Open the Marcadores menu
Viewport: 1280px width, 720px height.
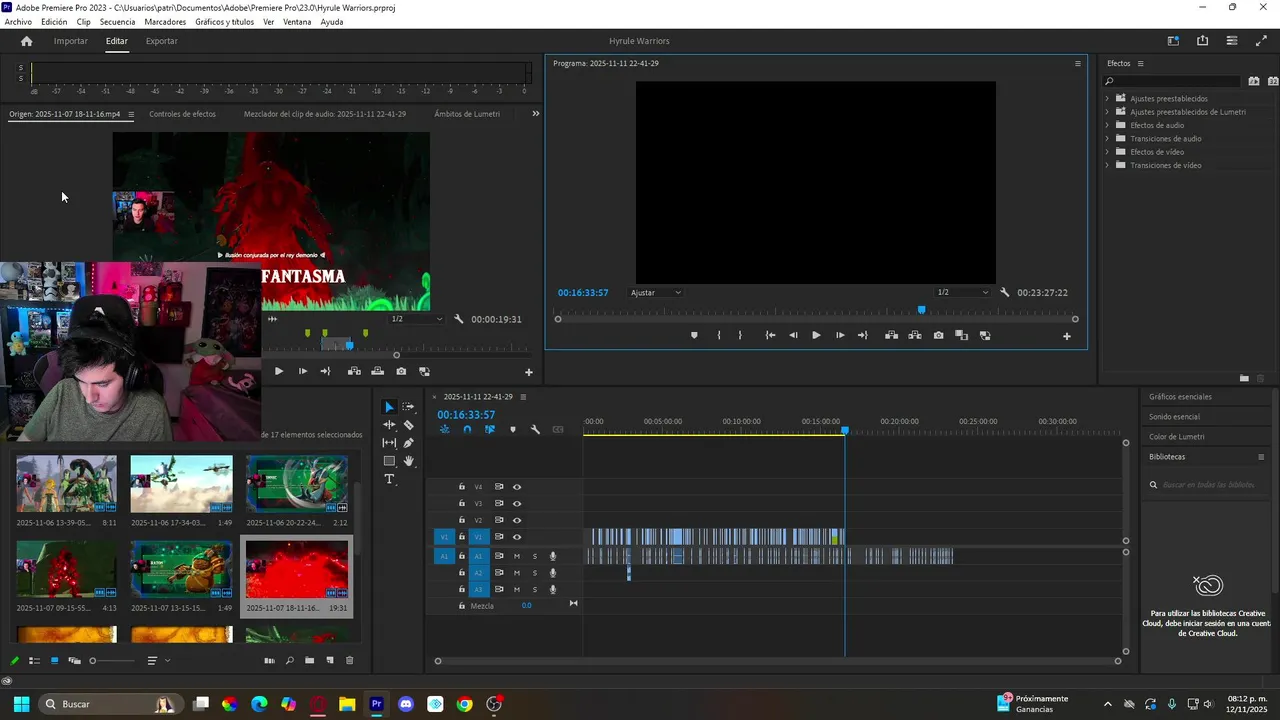165,22
